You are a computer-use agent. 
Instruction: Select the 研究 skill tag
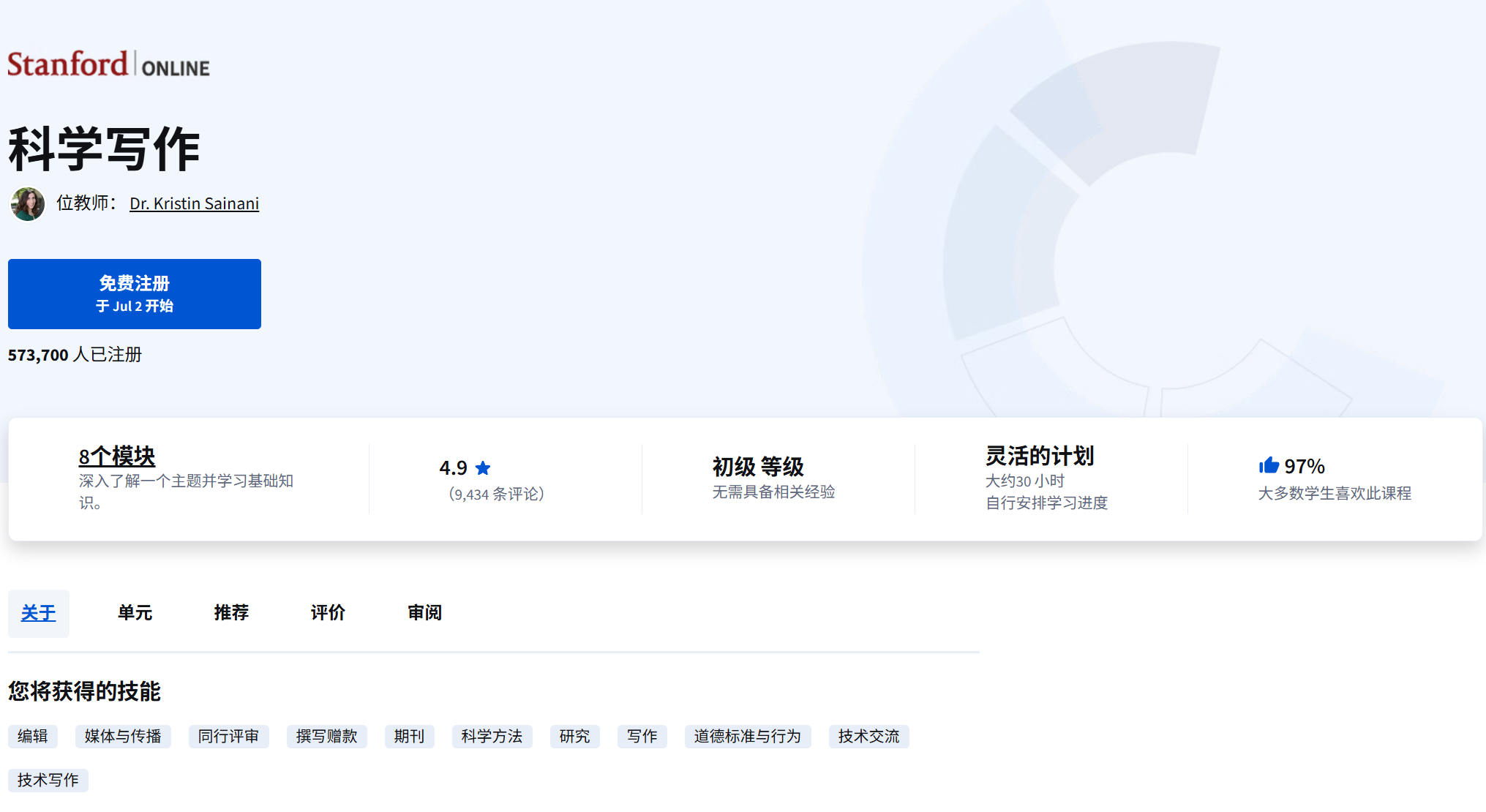(575, 737)
